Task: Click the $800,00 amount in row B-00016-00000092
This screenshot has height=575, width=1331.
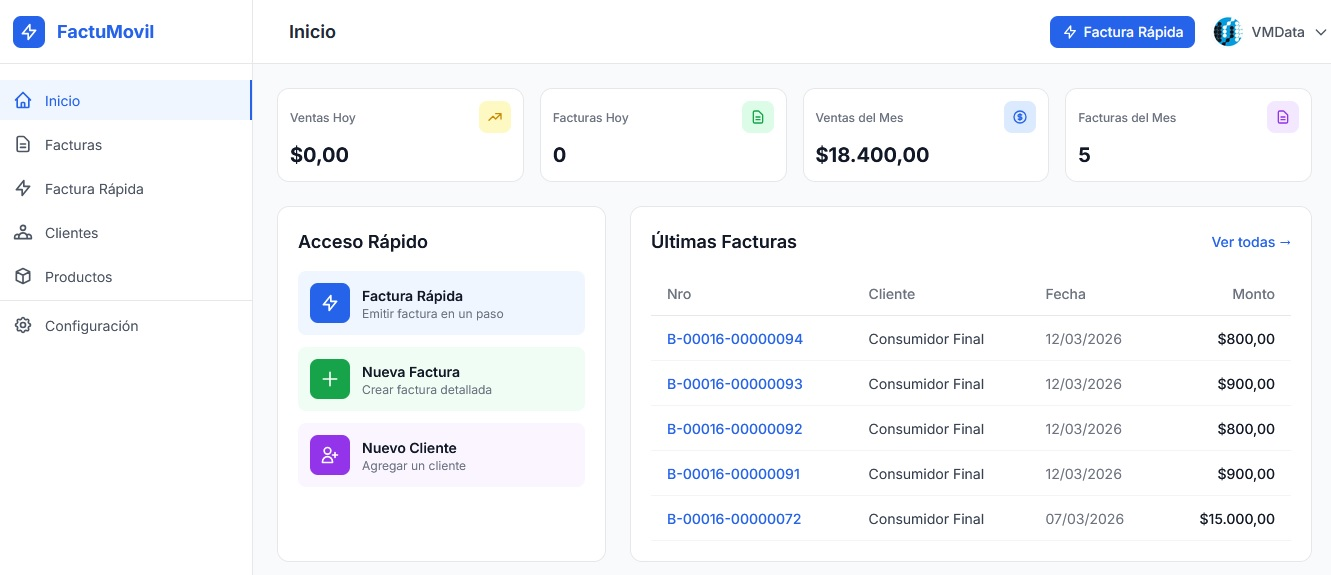Action: [1246, 429]
